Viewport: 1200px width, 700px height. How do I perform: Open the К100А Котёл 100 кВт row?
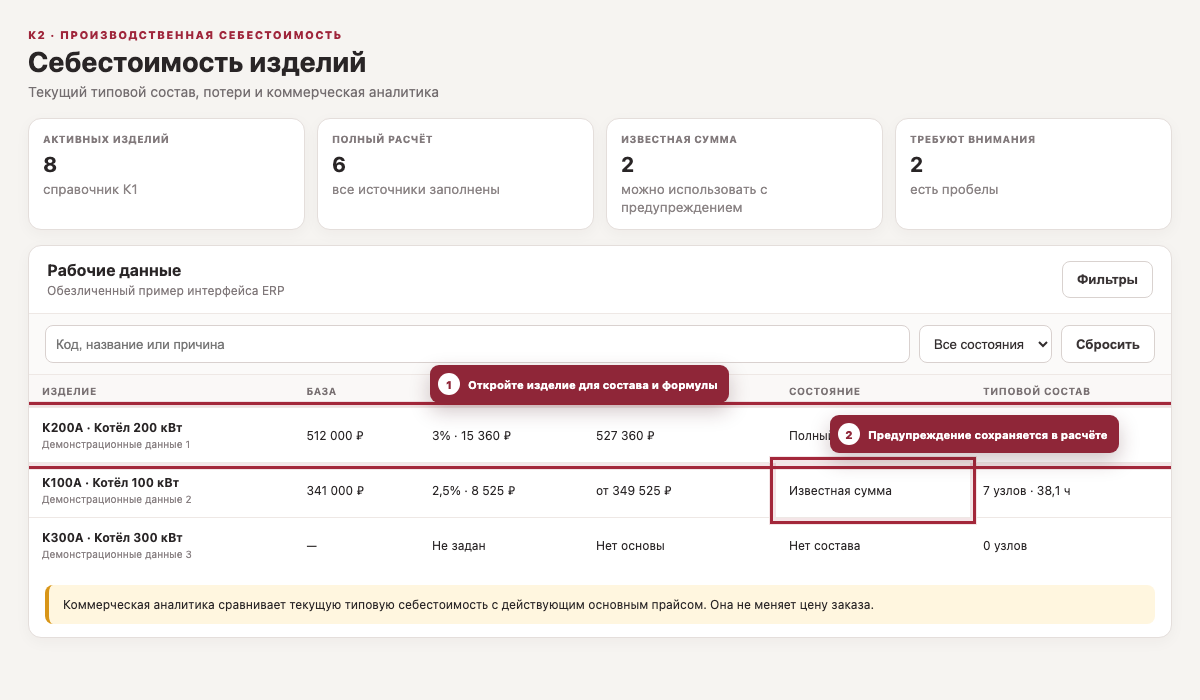tap(600, 491)
